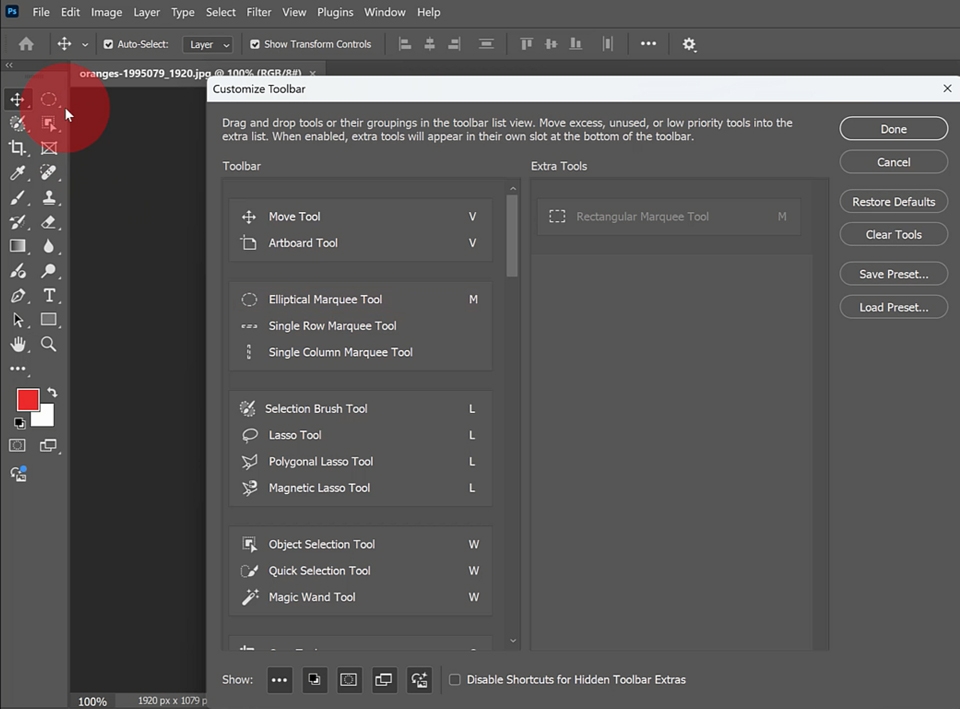Open the options bar settings gear
Viewport: 960px width, 709px height.
pyautogui.click(x=689, y=44)
